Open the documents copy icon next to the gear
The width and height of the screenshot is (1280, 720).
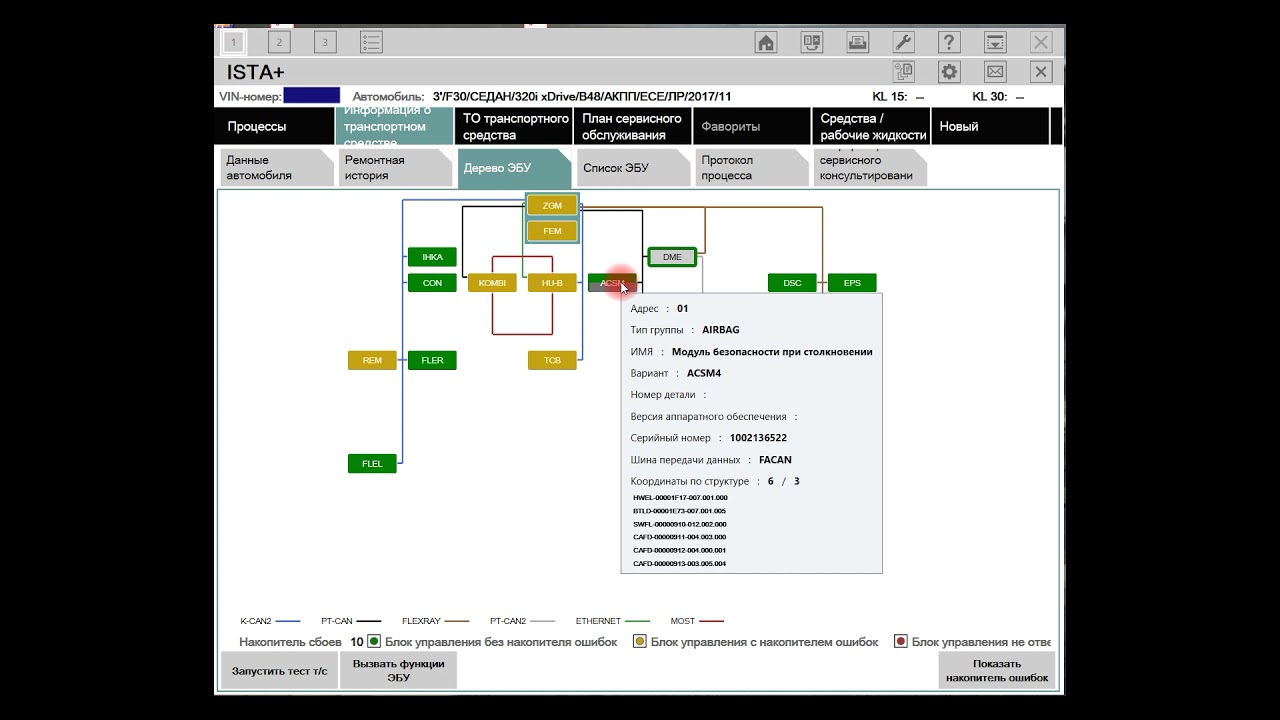(x=904, y=72)
